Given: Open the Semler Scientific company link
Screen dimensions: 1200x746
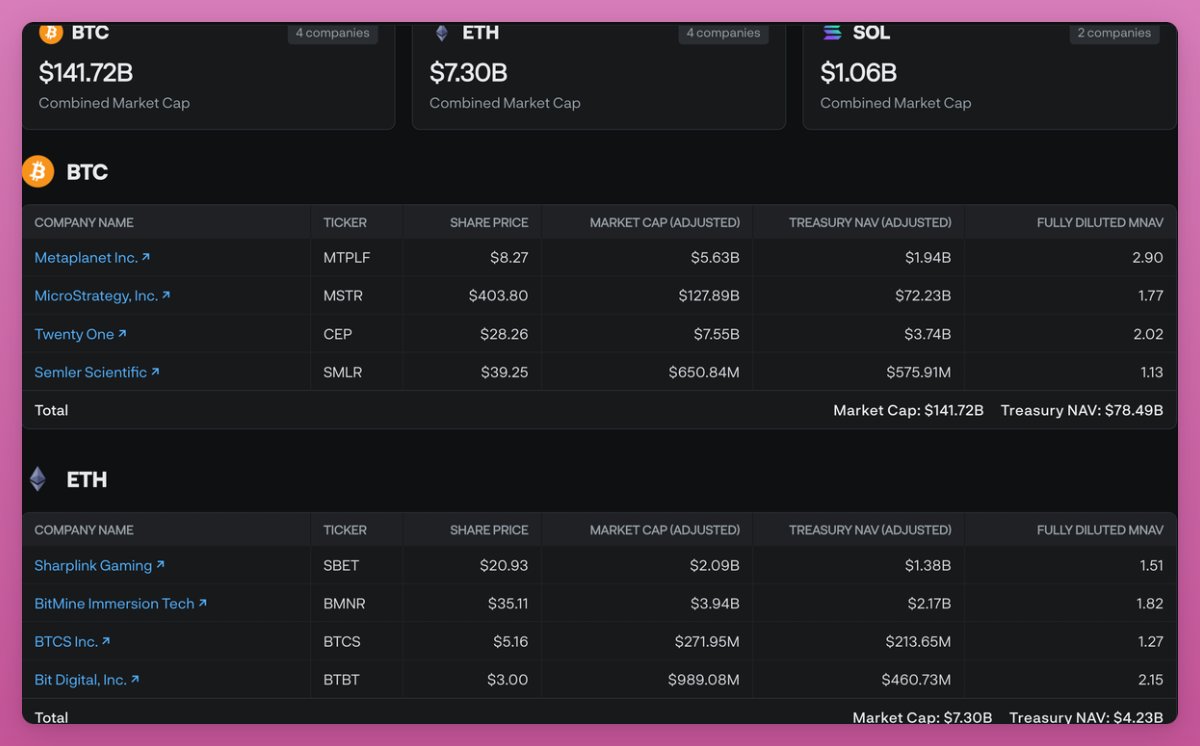Looking at the screenshot, I should pyautogui.click(x=97, y=372).
